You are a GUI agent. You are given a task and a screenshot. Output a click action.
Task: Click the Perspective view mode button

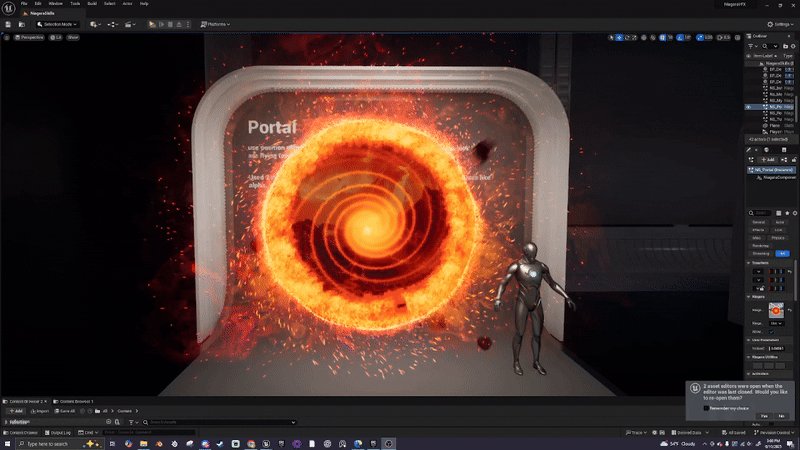pyautogui.click(x=29, y=37)
